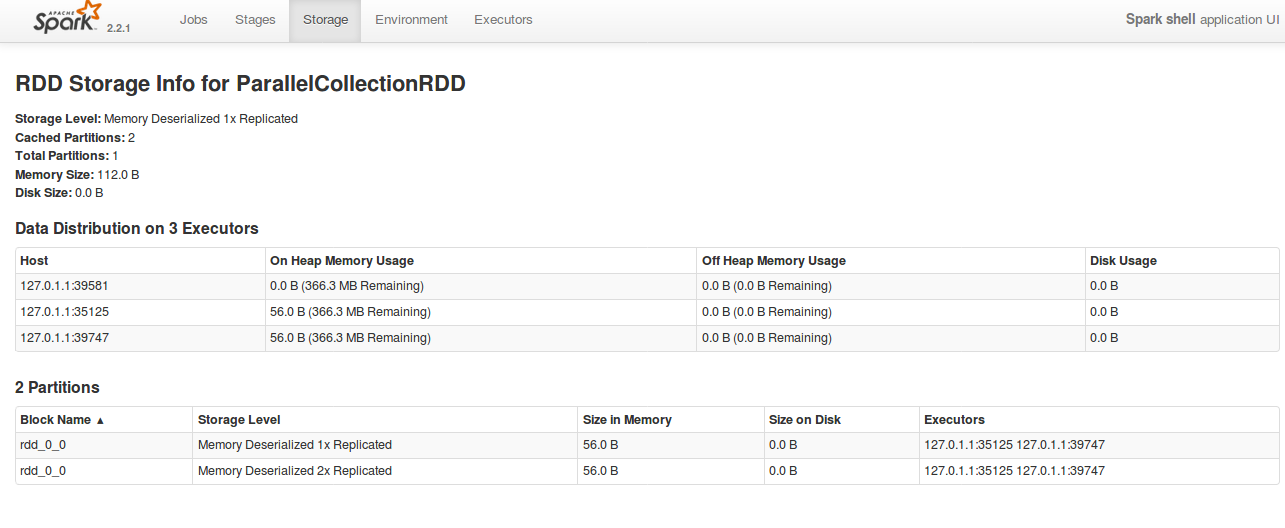Select host row 127.0.1.1:35125

pos(65,312)
